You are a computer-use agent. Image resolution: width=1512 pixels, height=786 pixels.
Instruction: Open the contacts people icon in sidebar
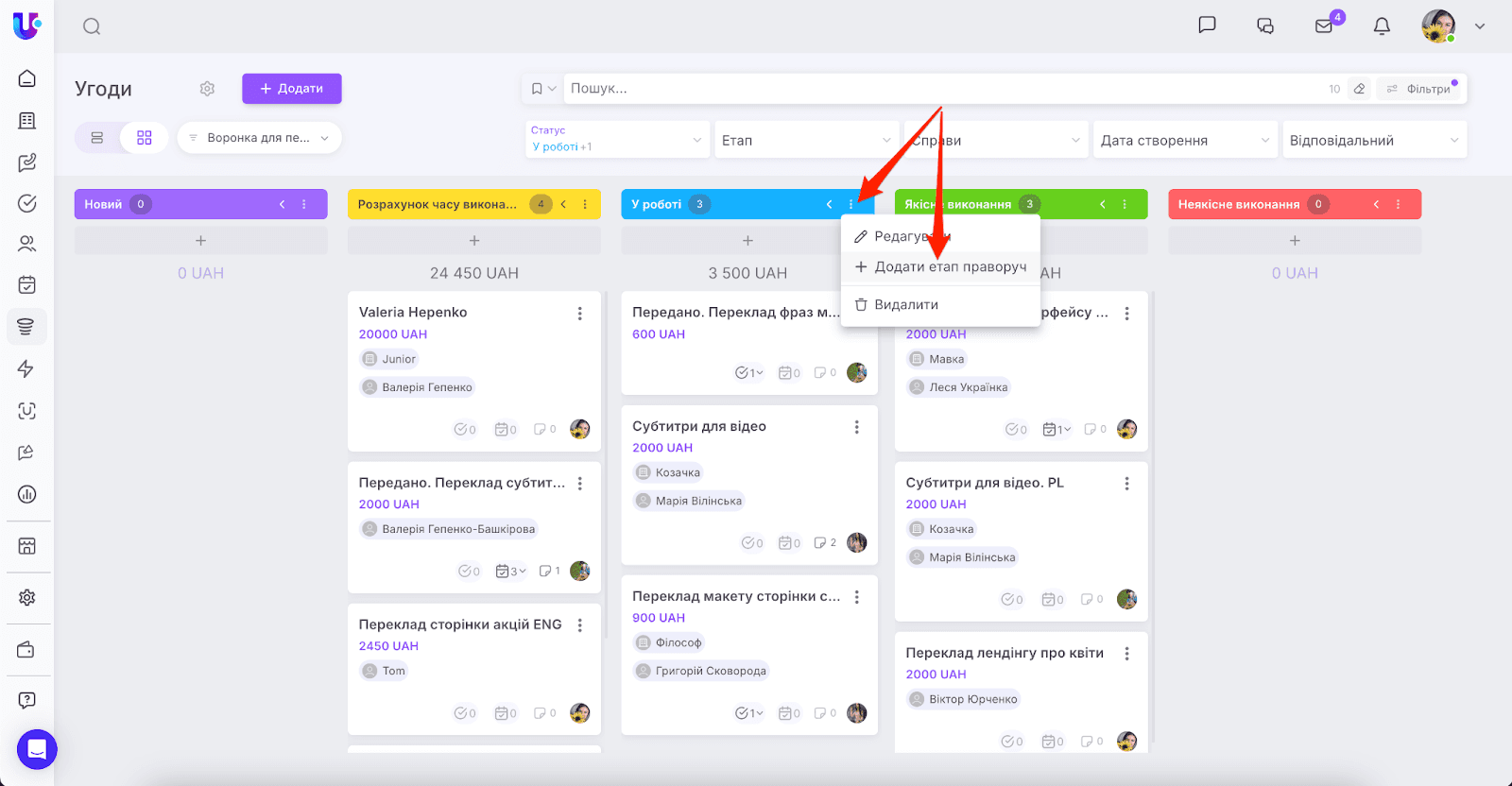27,244
